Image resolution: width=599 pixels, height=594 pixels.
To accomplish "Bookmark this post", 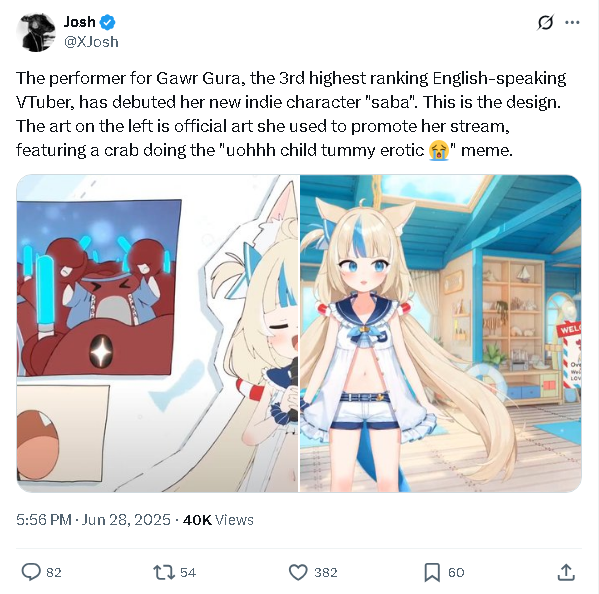I will click(x=432, y=572).
